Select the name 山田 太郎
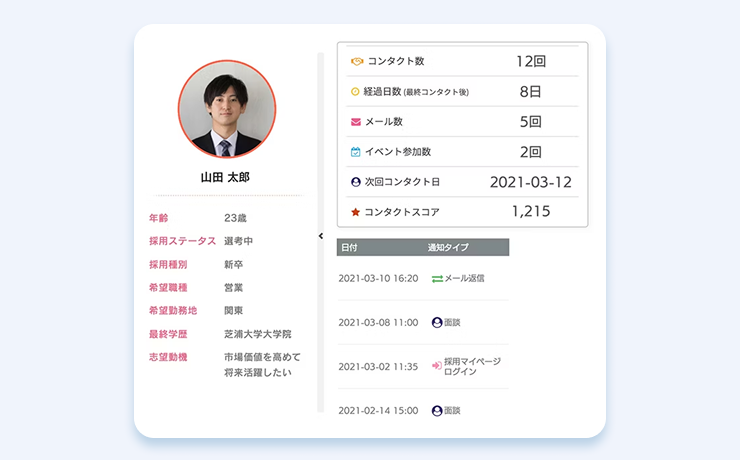Viewport: 740px width, 460px height. 225,177
